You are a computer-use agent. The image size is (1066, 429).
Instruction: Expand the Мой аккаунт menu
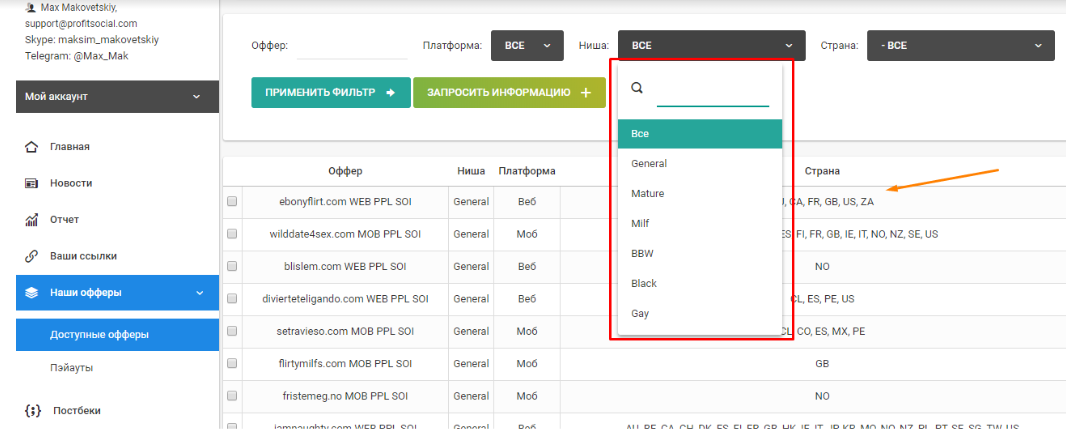tap(117, 97)
